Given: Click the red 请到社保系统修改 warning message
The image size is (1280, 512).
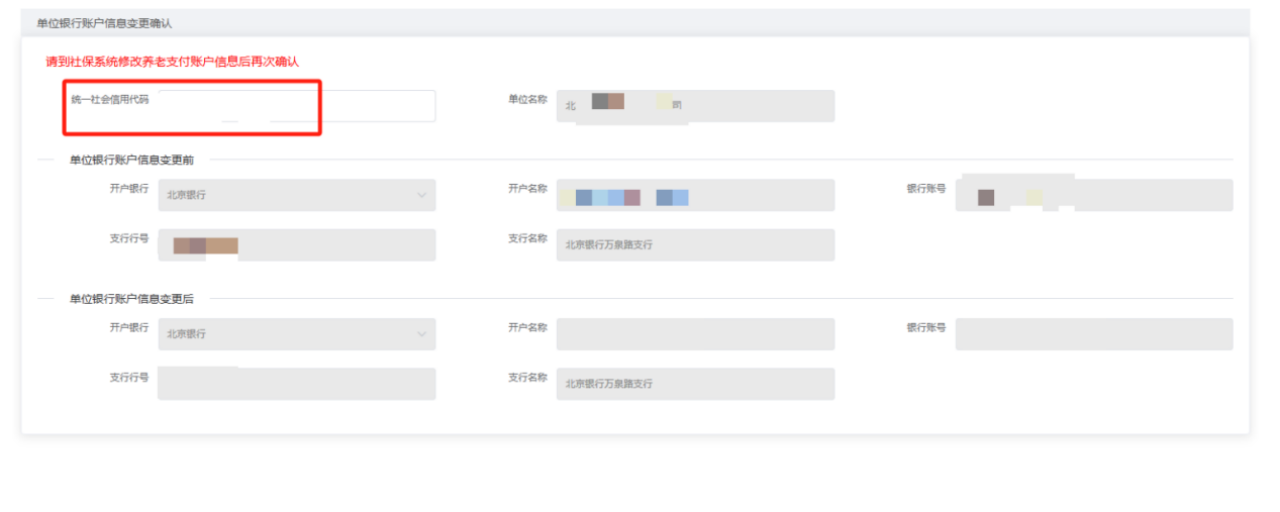Looking at the screenshot, I should point(172,62).
